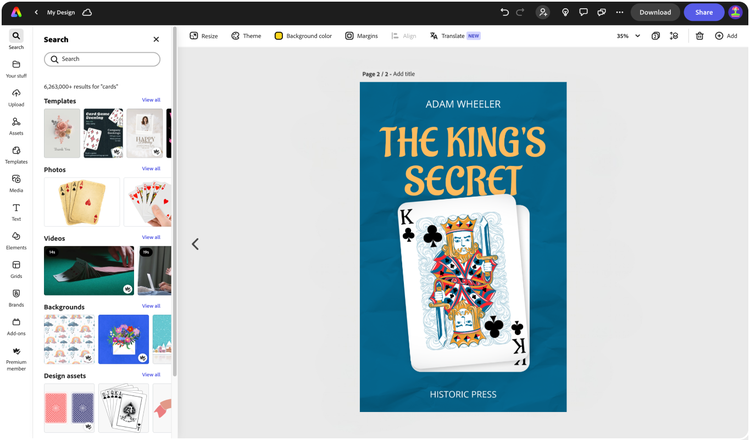This screenshot has height=440, width=750.
Task: Open the Theme toolbar option
Action: pos(246,36)
